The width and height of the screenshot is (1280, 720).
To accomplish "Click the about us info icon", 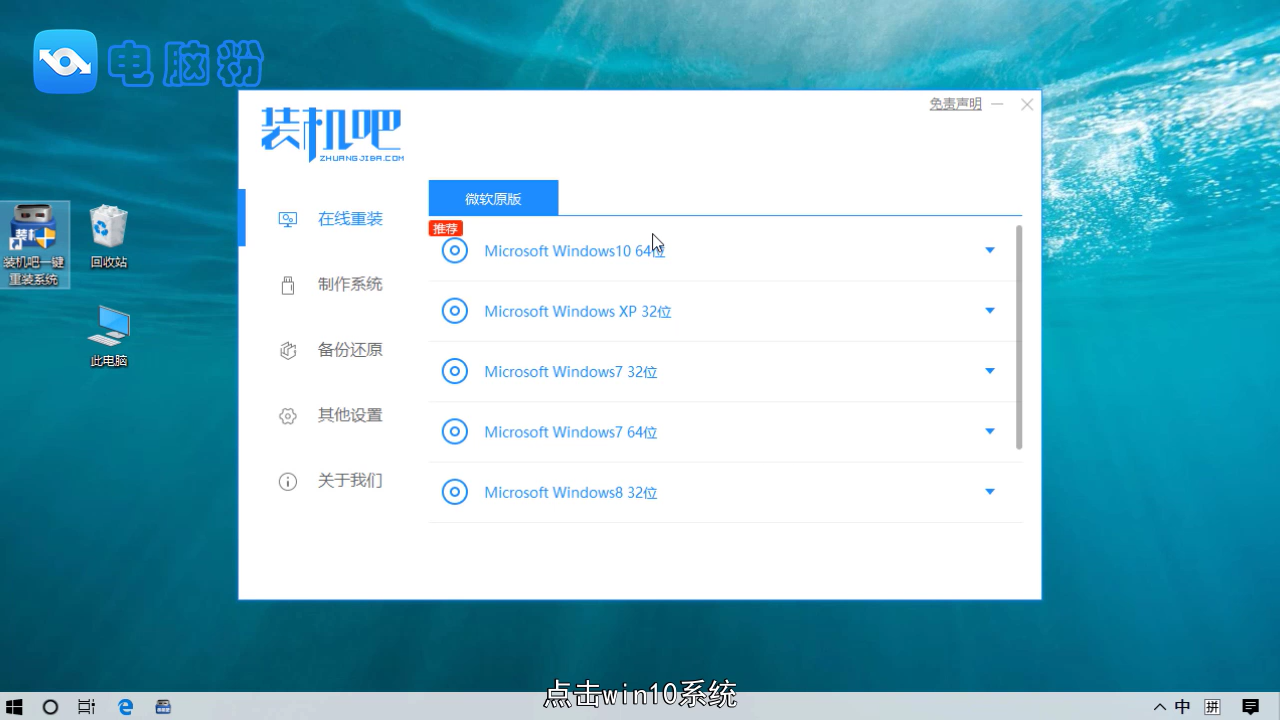I will pos(288,481).
